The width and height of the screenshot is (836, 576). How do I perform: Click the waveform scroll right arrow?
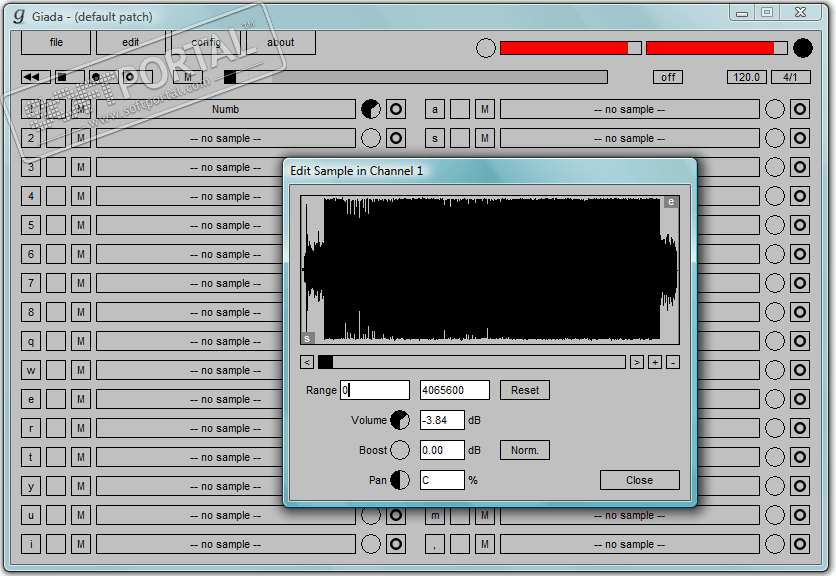637,363
